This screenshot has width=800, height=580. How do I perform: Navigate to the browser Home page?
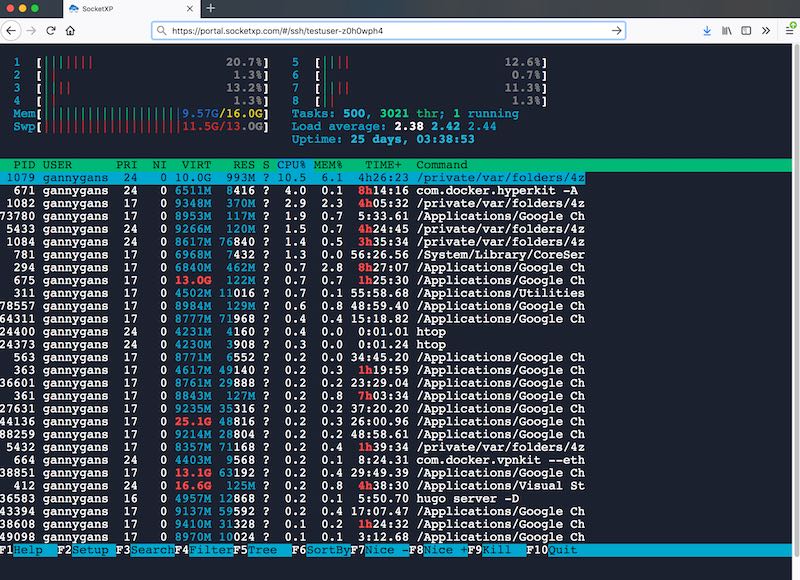pos(70,31)
